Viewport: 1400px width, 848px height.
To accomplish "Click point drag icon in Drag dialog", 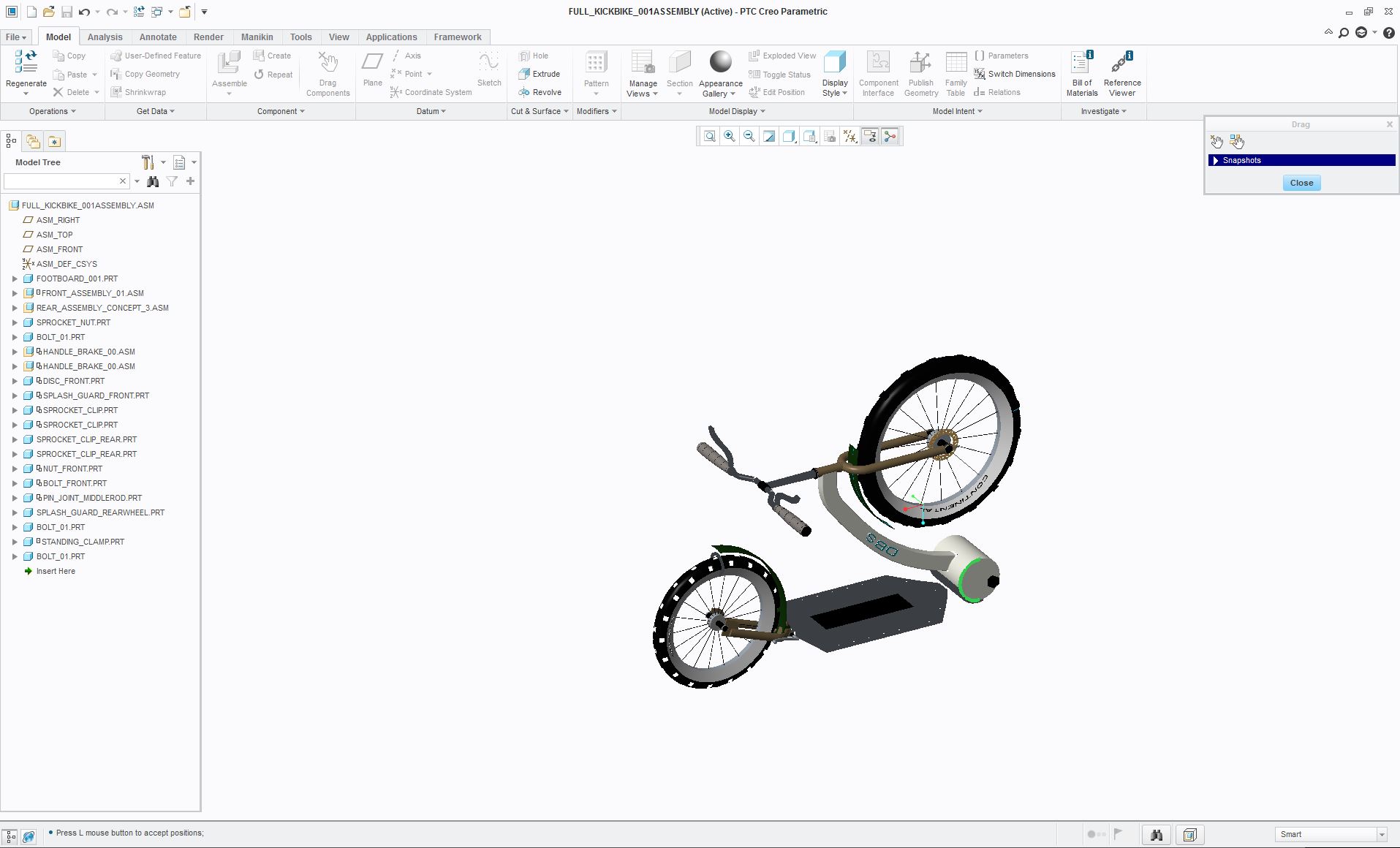I will pos(1217,142).
